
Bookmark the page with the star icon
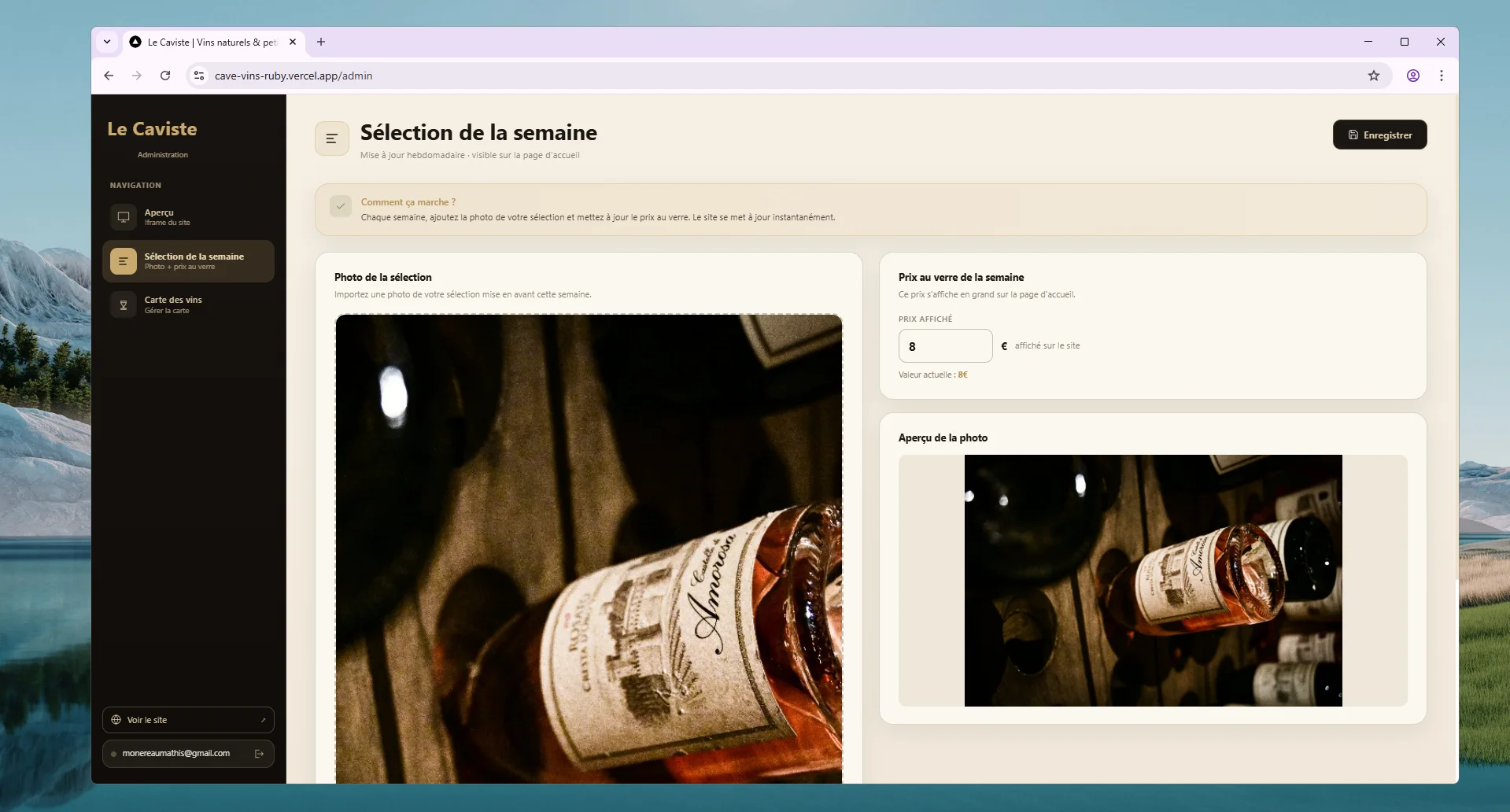[1374, 76]
